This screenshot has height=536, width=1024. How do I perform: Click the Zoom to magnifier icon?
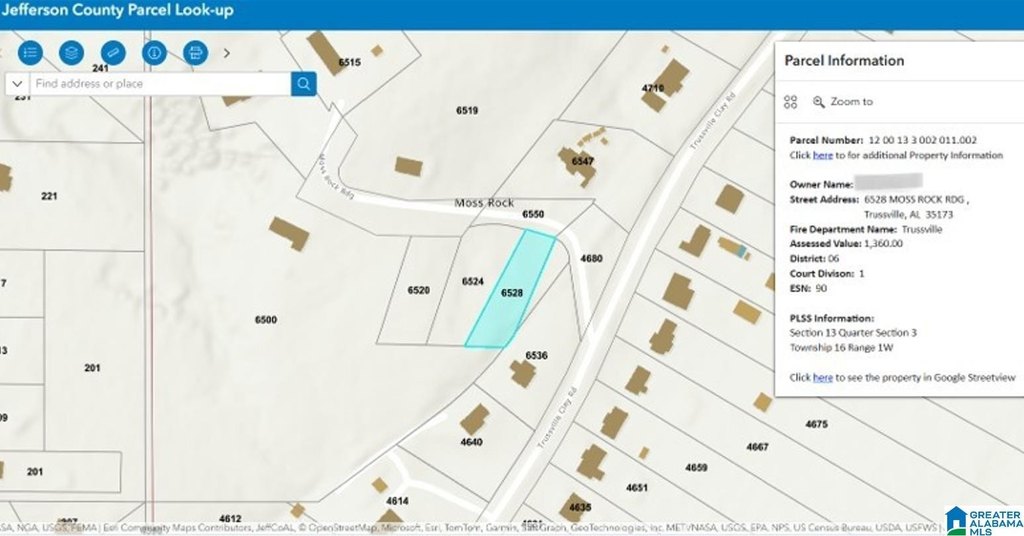click(x=818, y=102)
